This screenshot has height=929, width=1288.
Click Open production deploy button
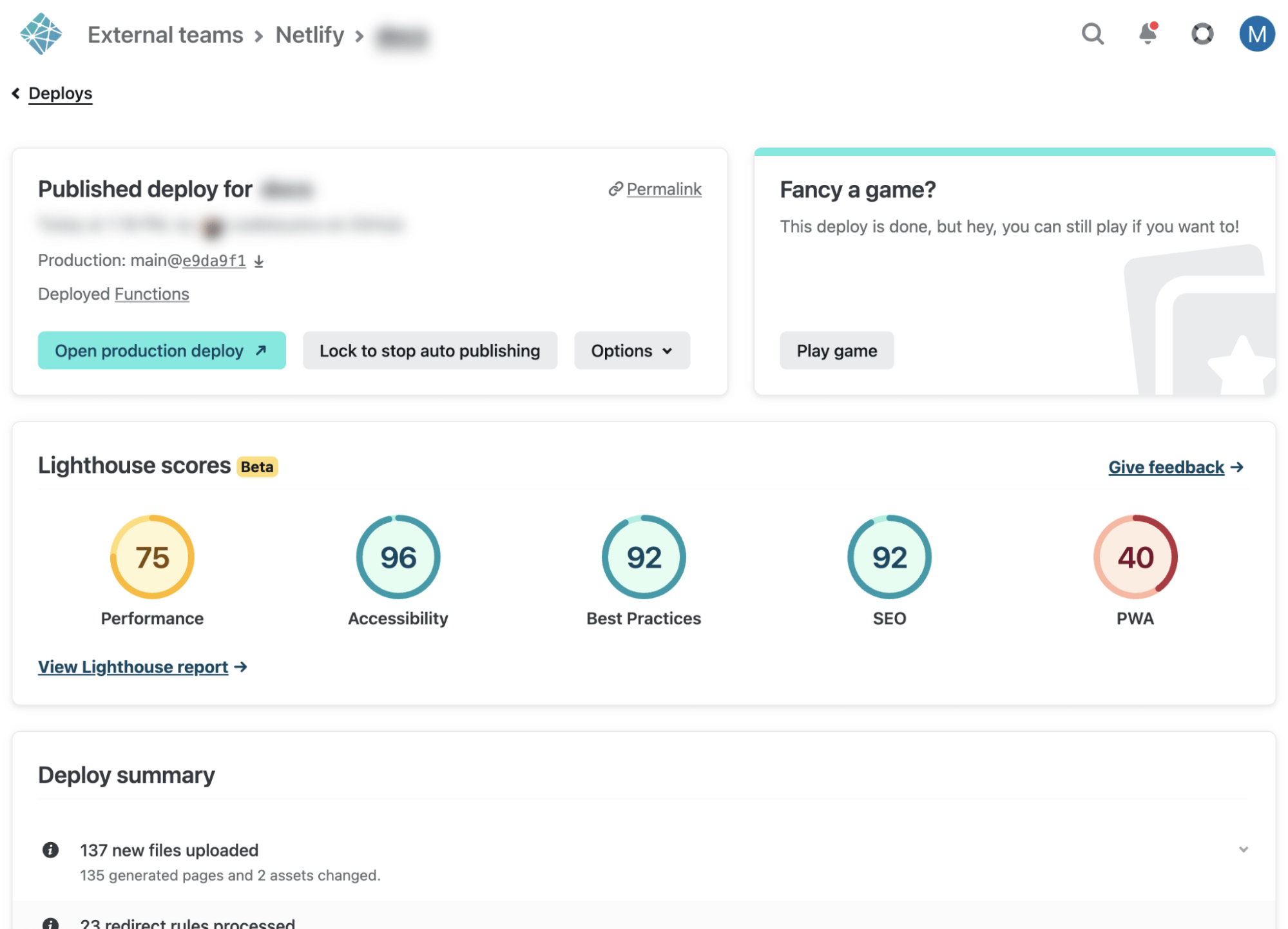(162, 350)
